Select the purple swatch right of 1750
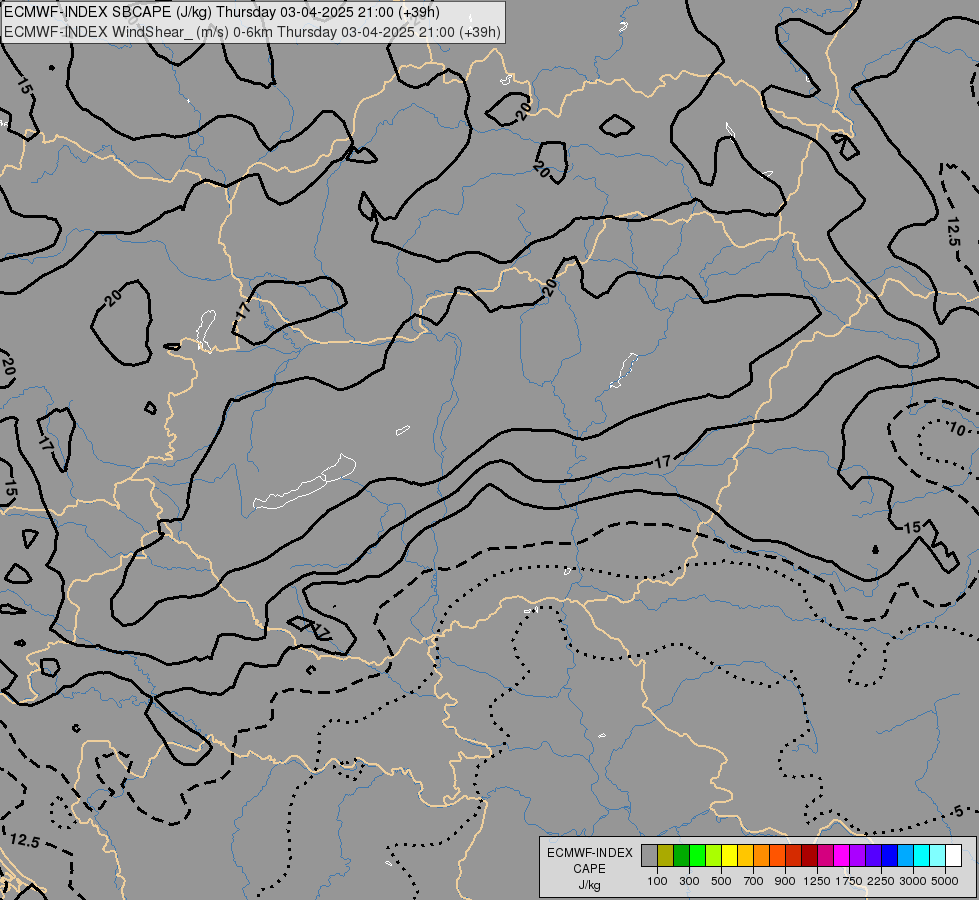The image size is (979, 900). pyautogui.click(x=857, y=855)
